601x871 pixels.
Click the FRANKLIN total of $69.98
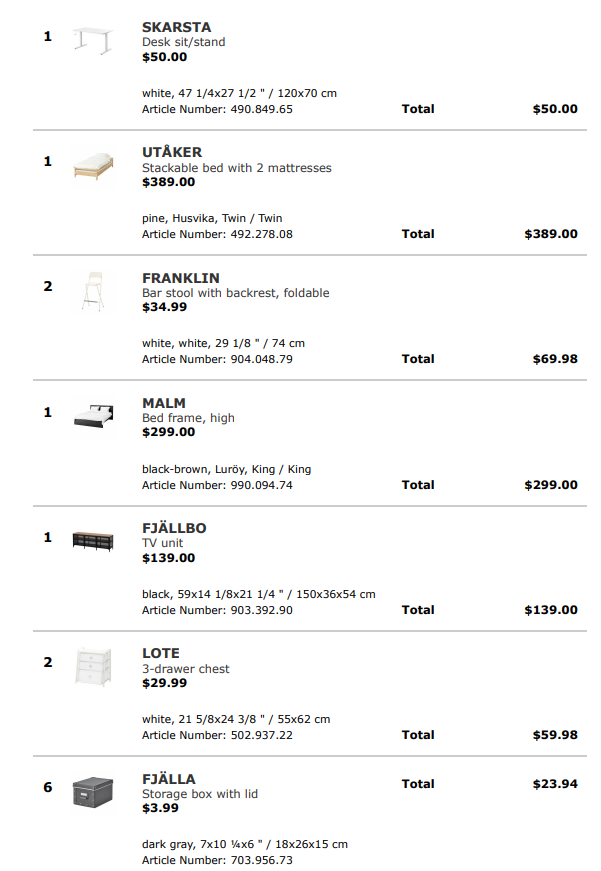point(555,359)
